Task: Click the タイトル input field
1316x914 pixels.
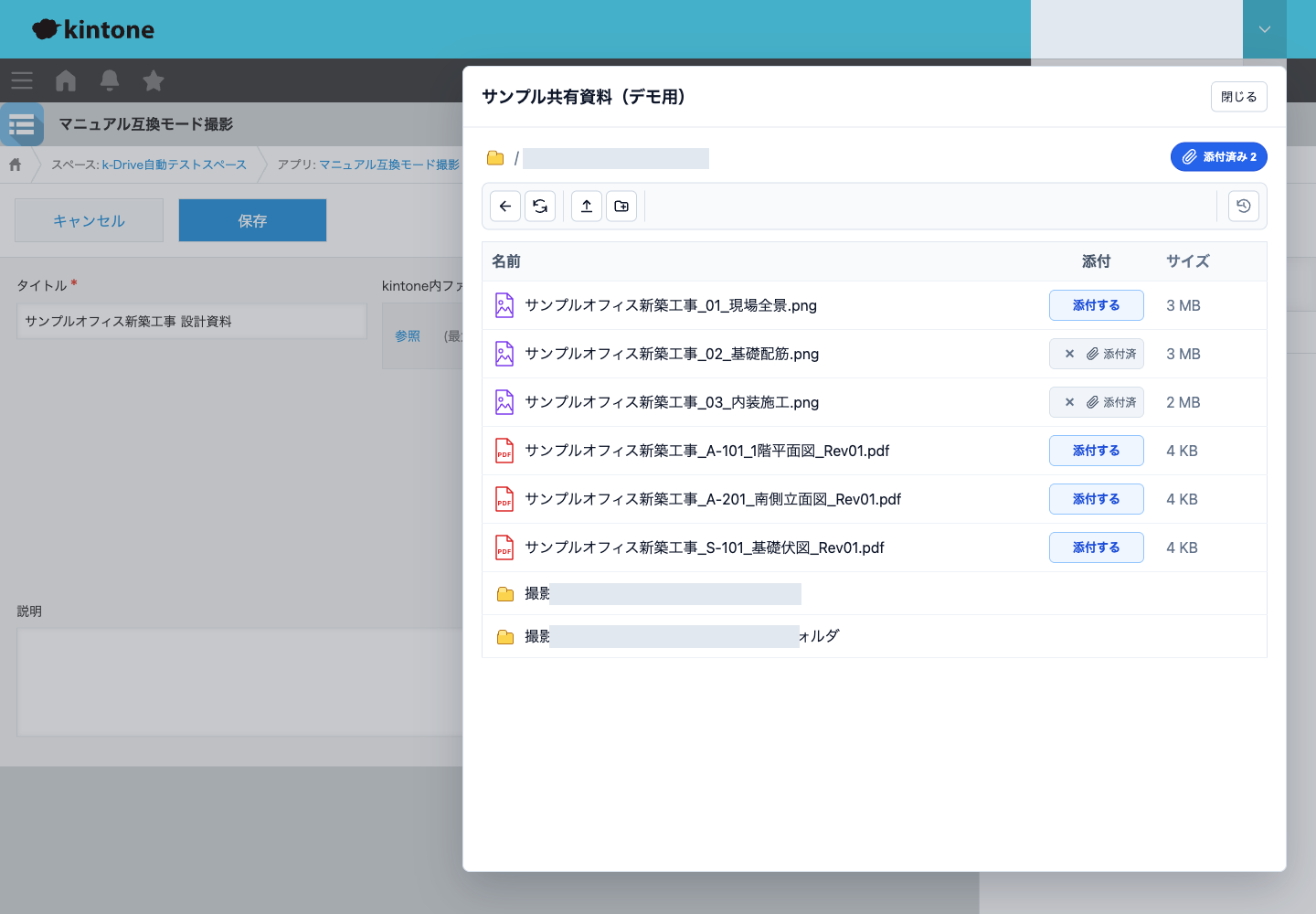Action: (192, 322)
